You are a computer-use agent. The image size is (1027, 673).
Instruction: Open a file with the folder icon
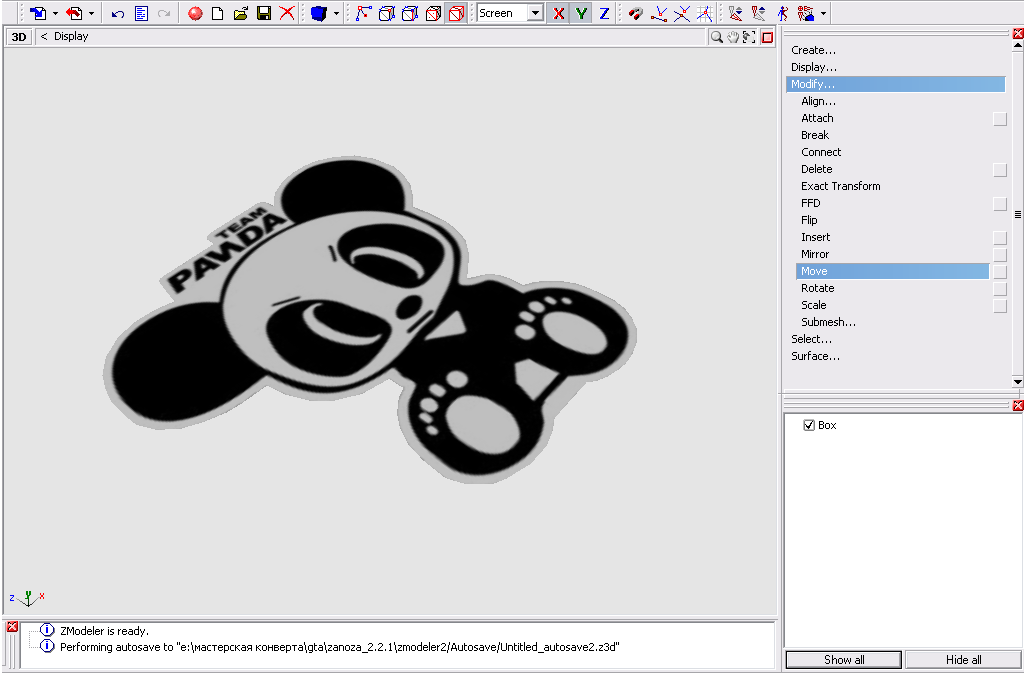(x=240, y=13)
